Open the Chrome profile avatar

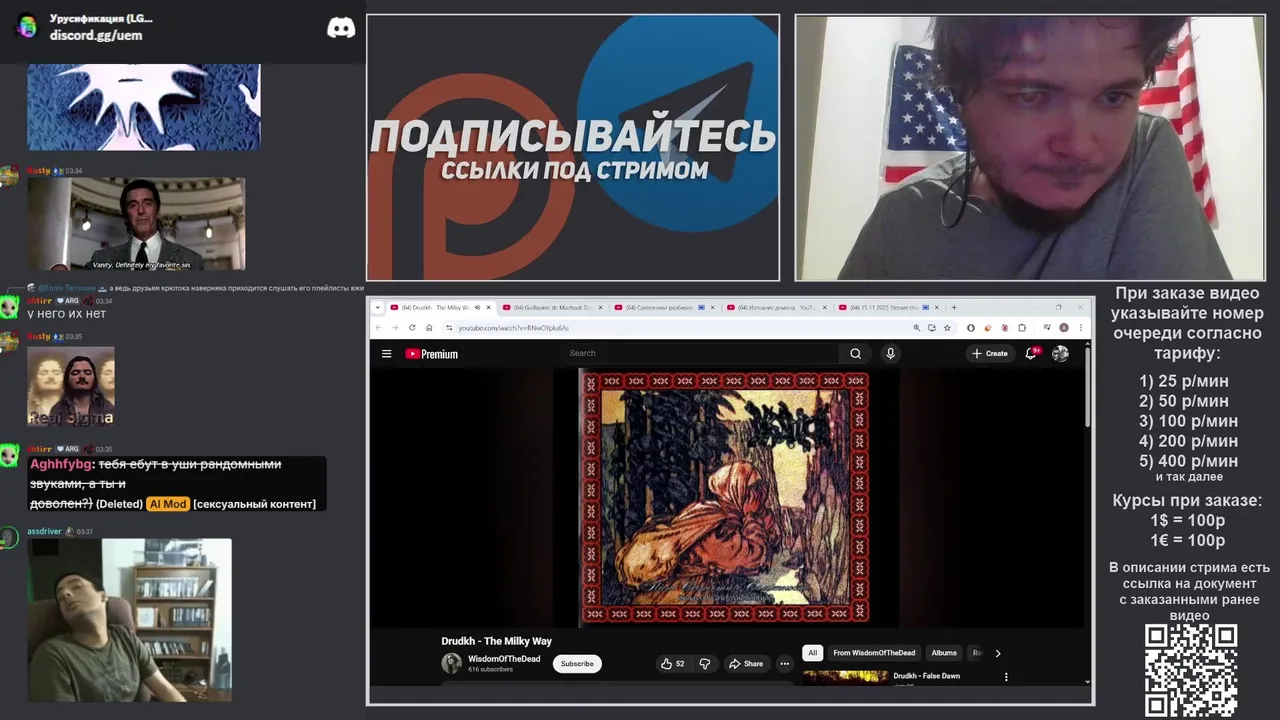1064,327
